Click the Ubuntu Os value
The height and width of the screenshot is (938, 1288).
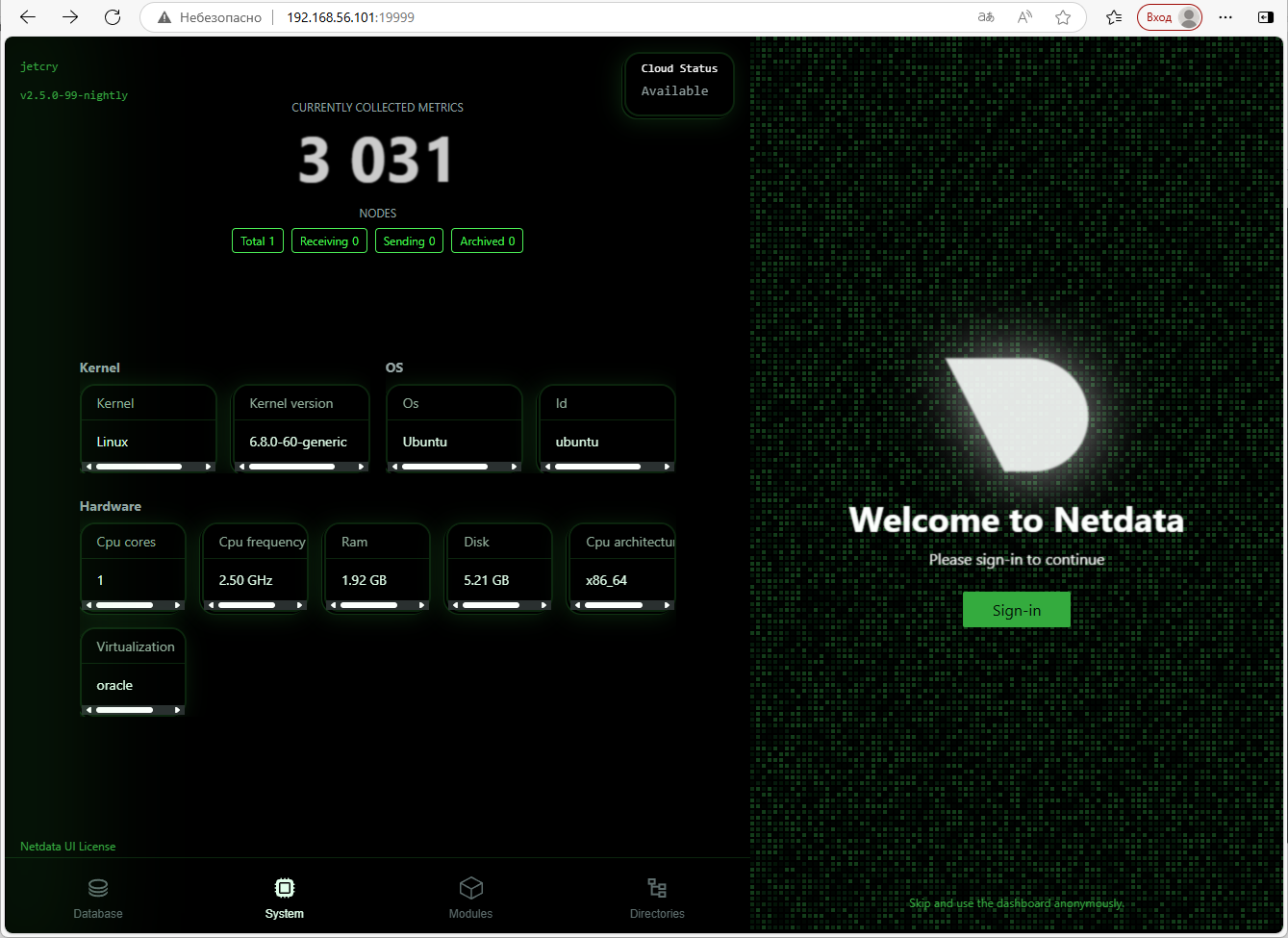(x=424, y=442)
